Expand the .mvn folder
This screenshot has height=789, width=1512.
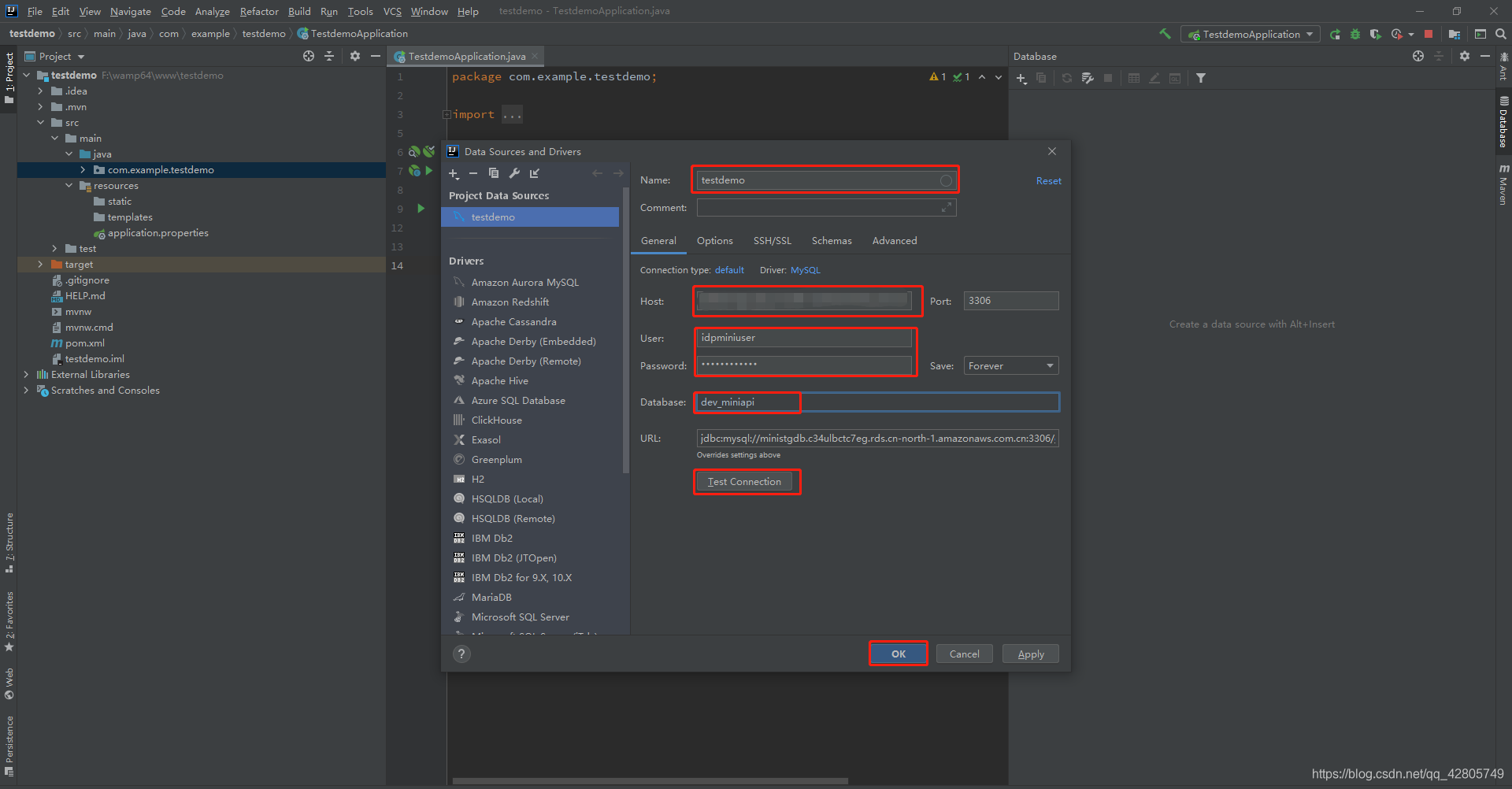click(x=40, y=107)
